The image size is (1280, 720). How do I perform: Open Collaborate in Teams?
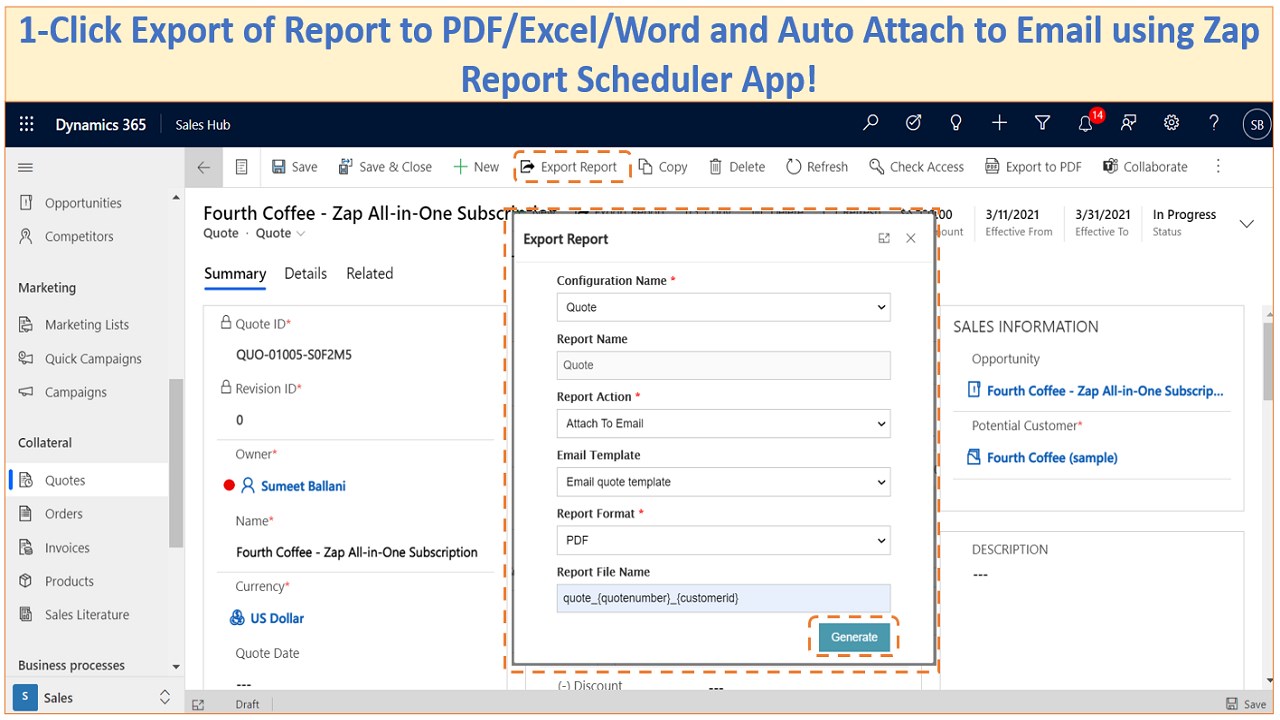1145,167
